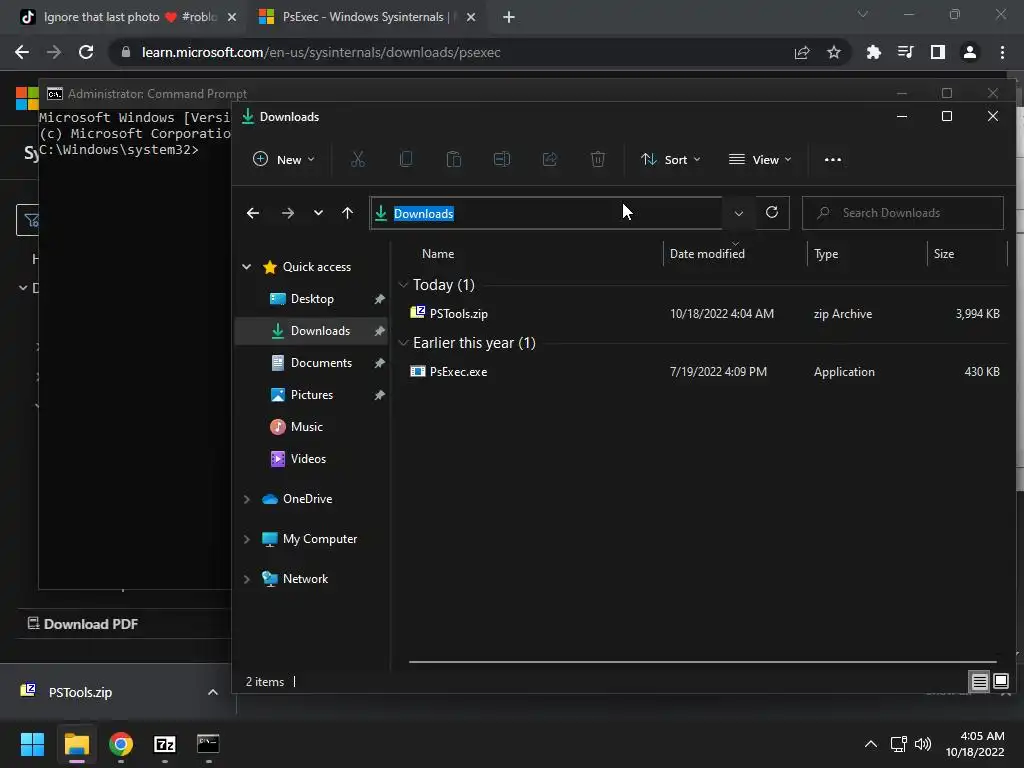The width and height of the screenshot is (1024, 768).
Task: Collapse the Today group
Action: point(404,285)
